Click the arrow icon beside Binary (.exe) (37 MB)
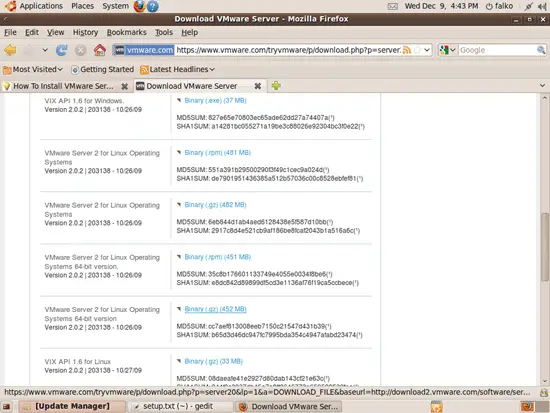The width and height of the screenshot is (550, 413). coord(179,100)
